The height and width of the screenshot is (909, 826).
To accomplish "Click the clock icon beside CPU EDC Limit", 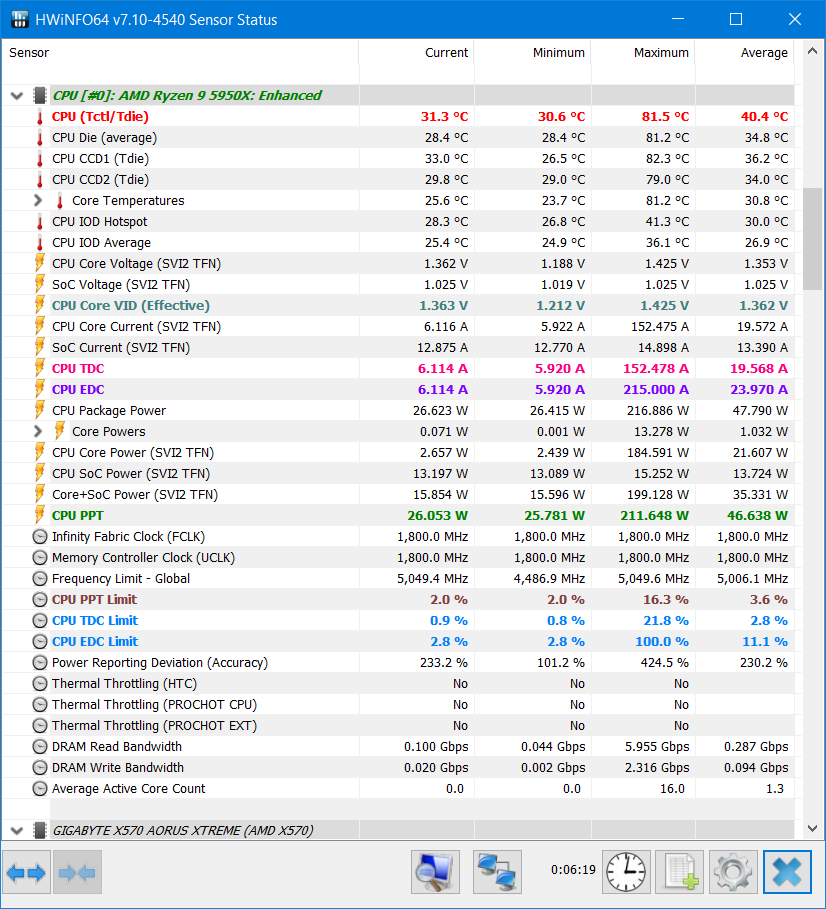I will coord(39,642).
